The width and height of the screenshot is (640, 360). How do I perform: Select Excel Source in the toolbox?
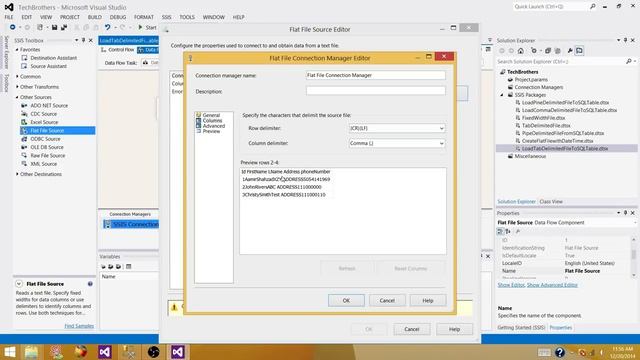pyautogui.click(x=44, y=122)
